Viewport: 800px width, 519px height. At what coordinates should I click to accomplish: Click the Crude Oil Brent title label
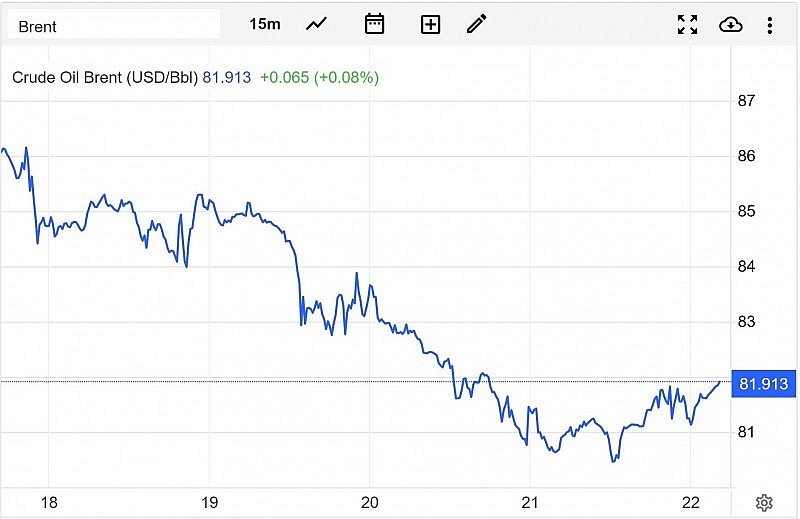click(105, 77)
